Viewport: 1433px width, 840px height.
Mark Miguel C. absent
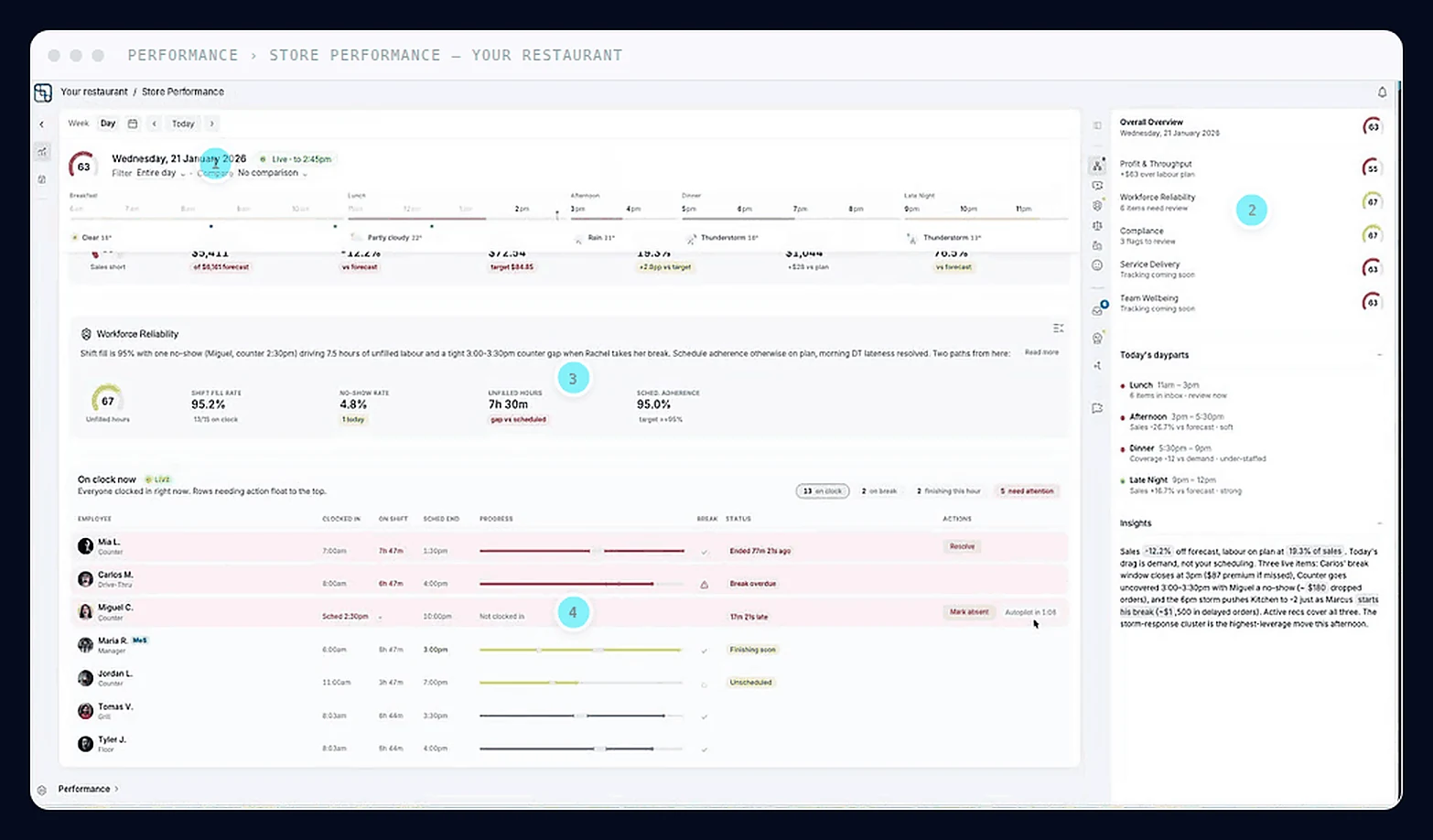point(969,612)
